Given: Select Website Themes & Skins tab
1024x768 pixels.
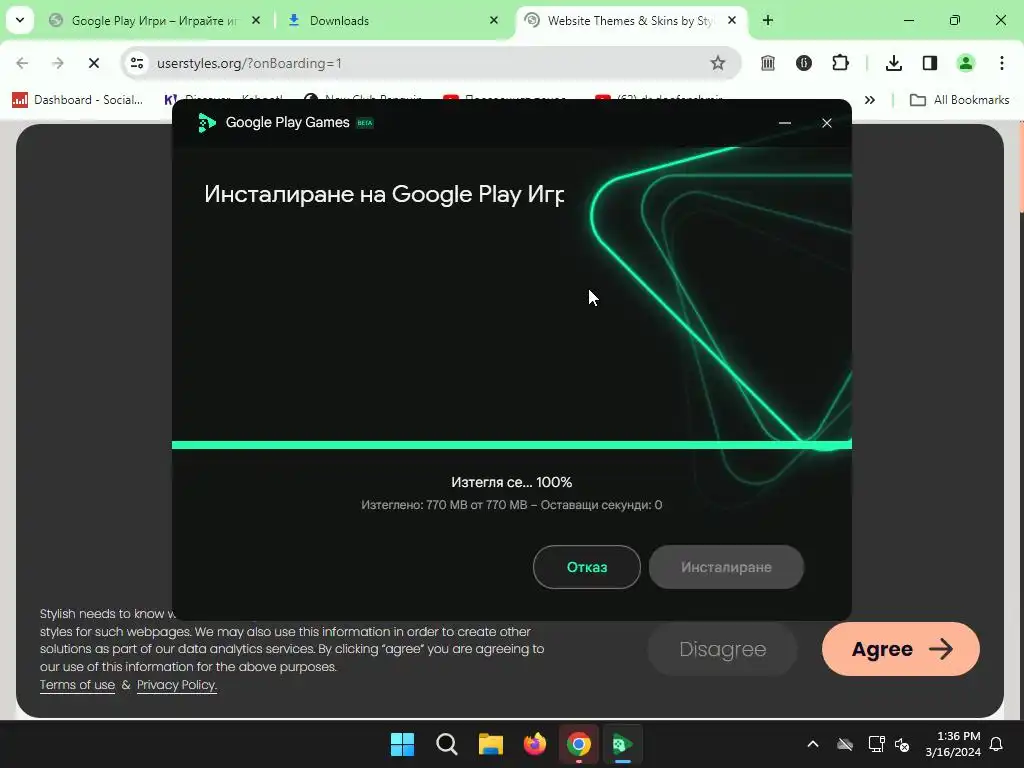Looking at the screenshot, I should coord(632,20).
